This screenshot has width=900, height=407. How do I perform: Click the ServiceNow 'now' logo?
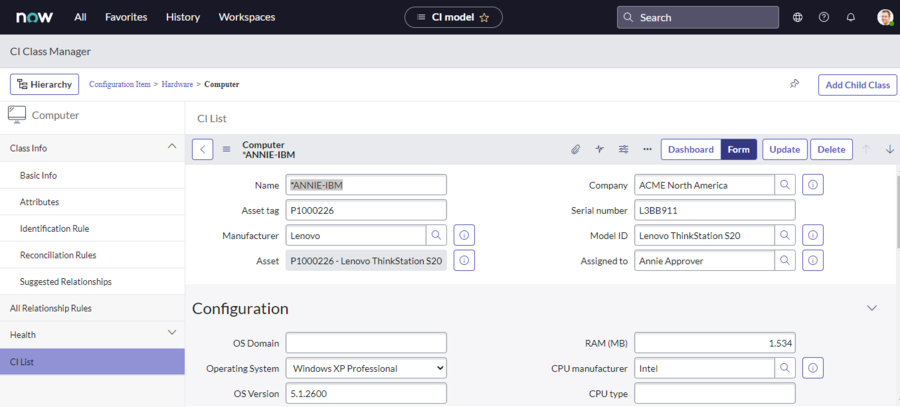tap(34, 17)
